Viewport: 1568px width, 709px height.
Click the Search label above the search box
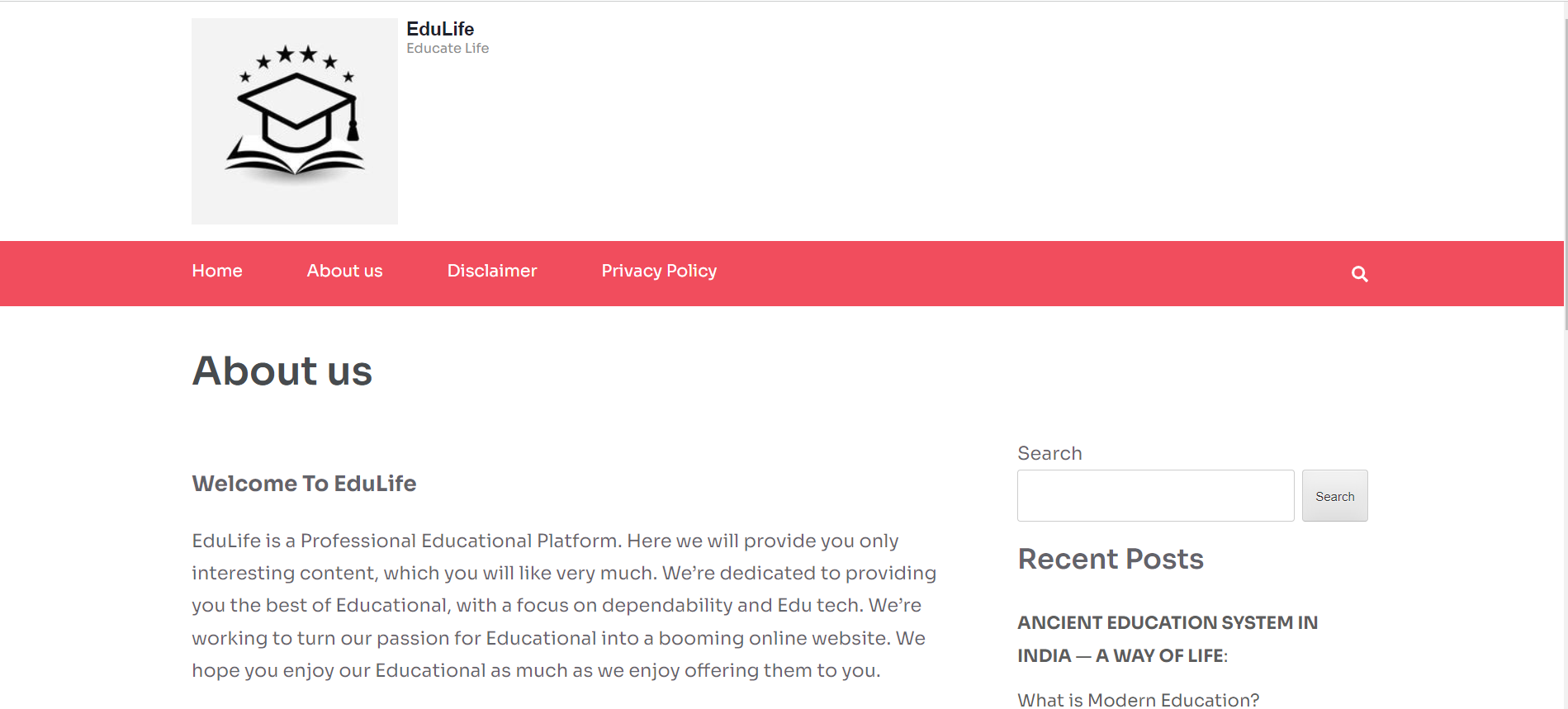(1049, 452)
